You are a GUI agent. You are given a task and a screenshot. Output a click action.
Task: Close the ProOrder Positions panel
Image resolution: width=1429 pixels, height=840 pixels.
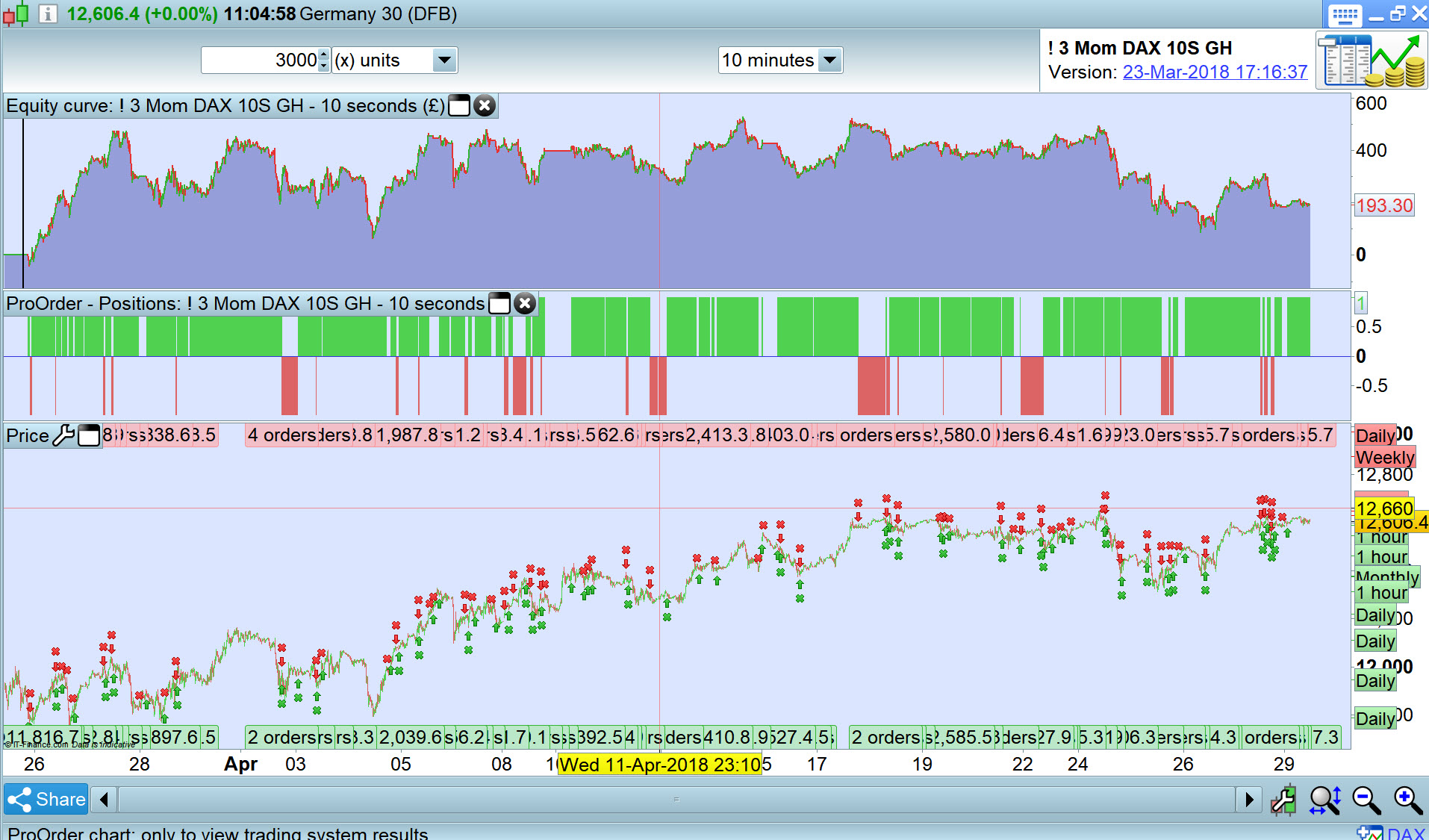click(x=525, y=304)
